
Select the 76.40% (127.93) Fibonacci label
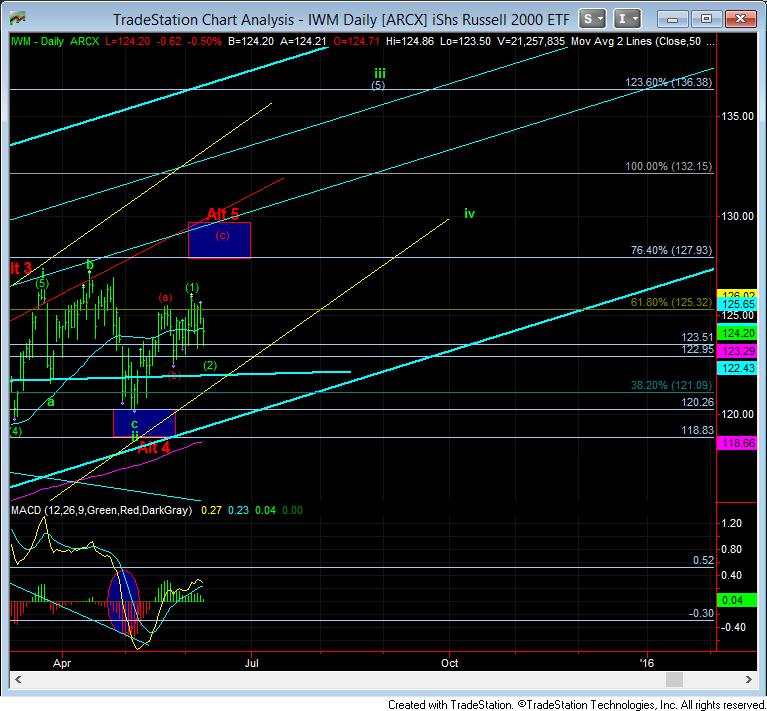coord(671,250)
